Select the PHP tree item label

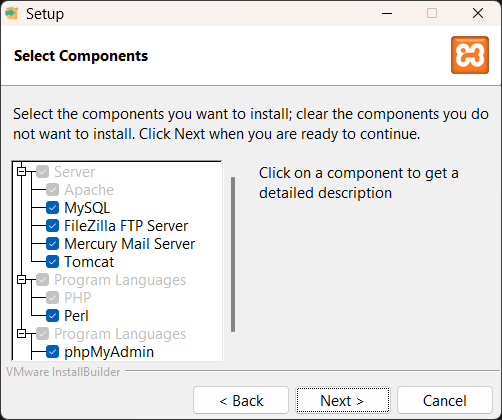pos(77,298)
